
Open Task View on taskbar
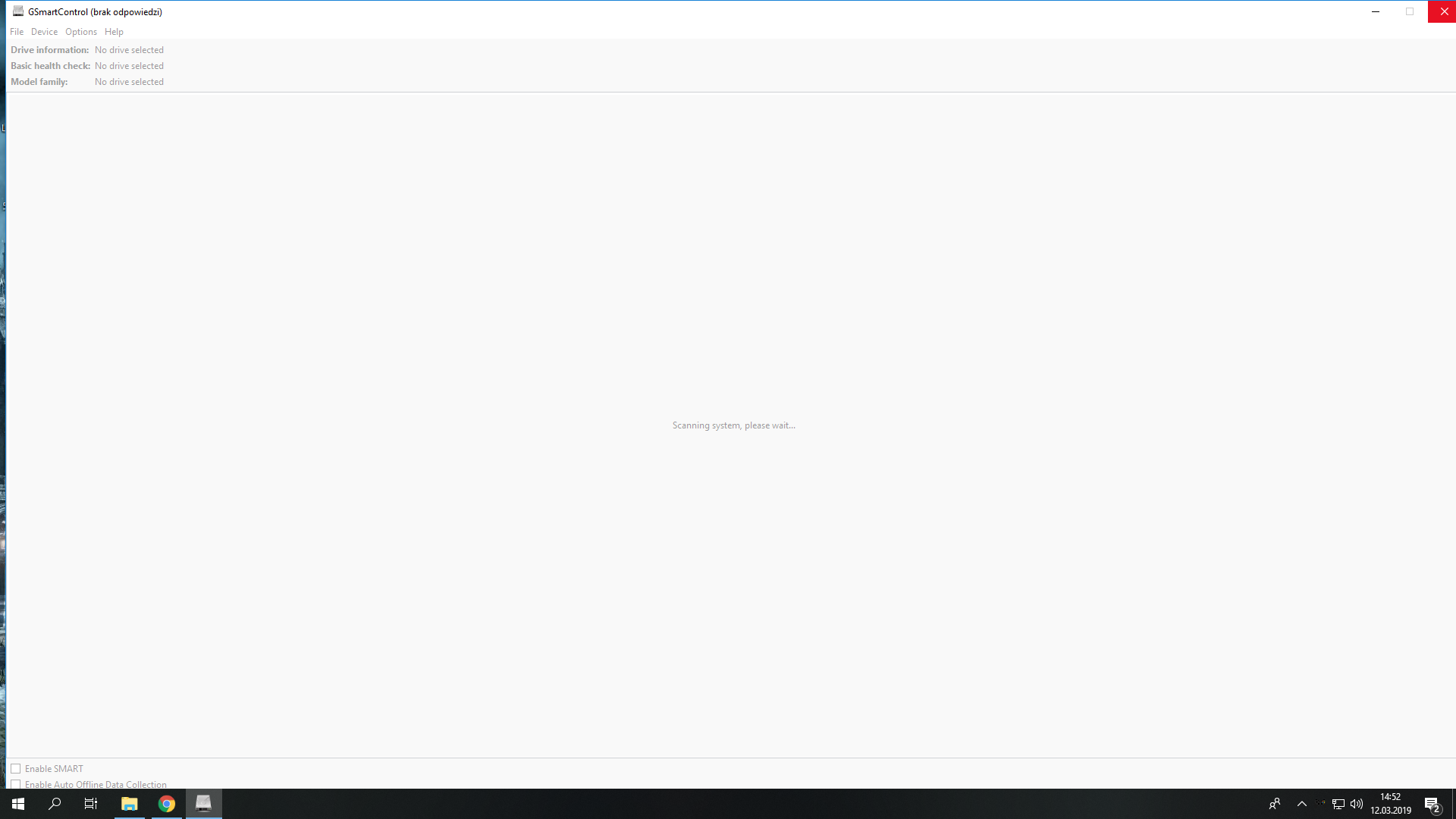point(91,804)
